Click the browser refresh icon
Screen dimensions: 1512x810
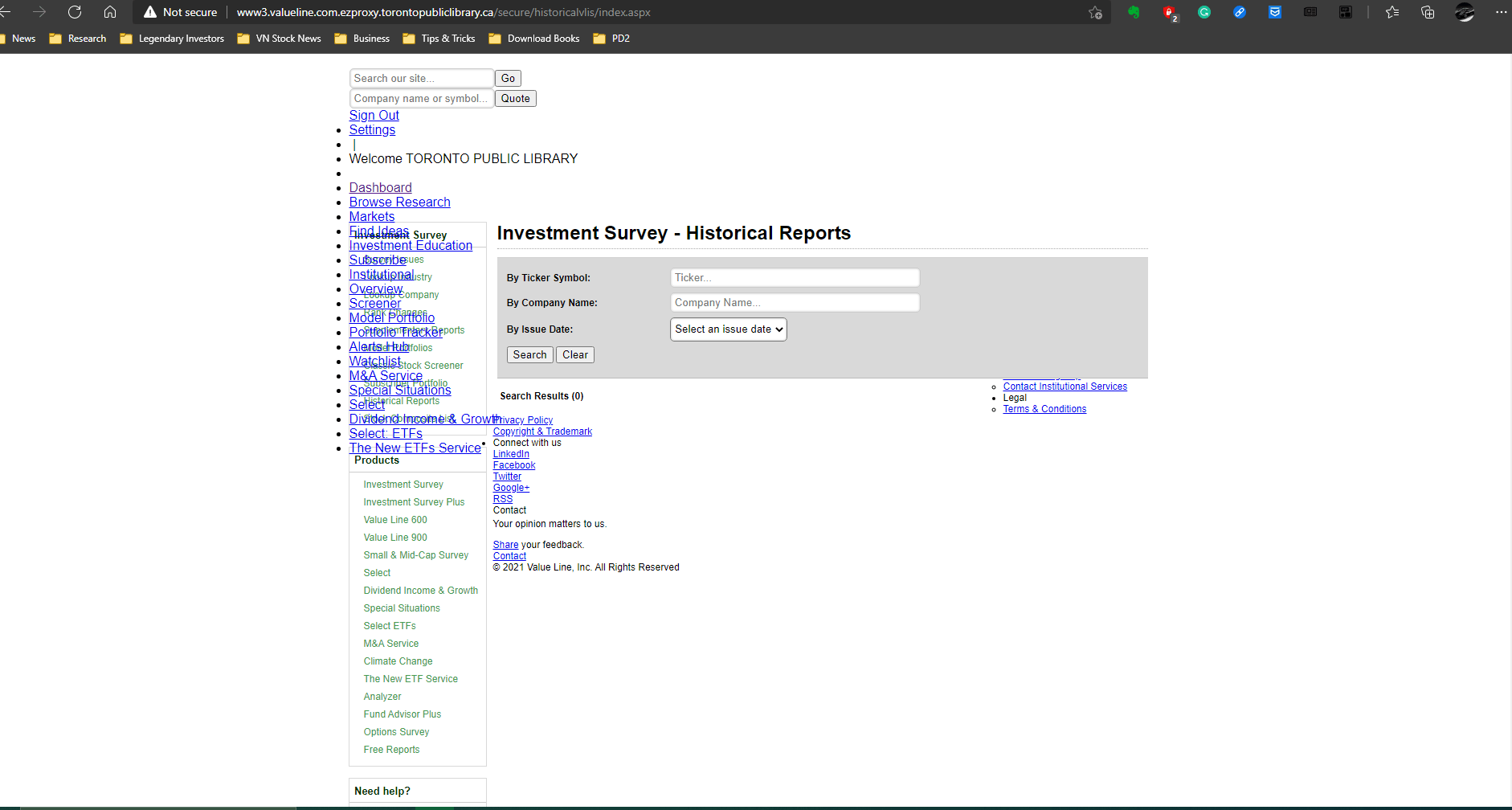coord(75,12)
